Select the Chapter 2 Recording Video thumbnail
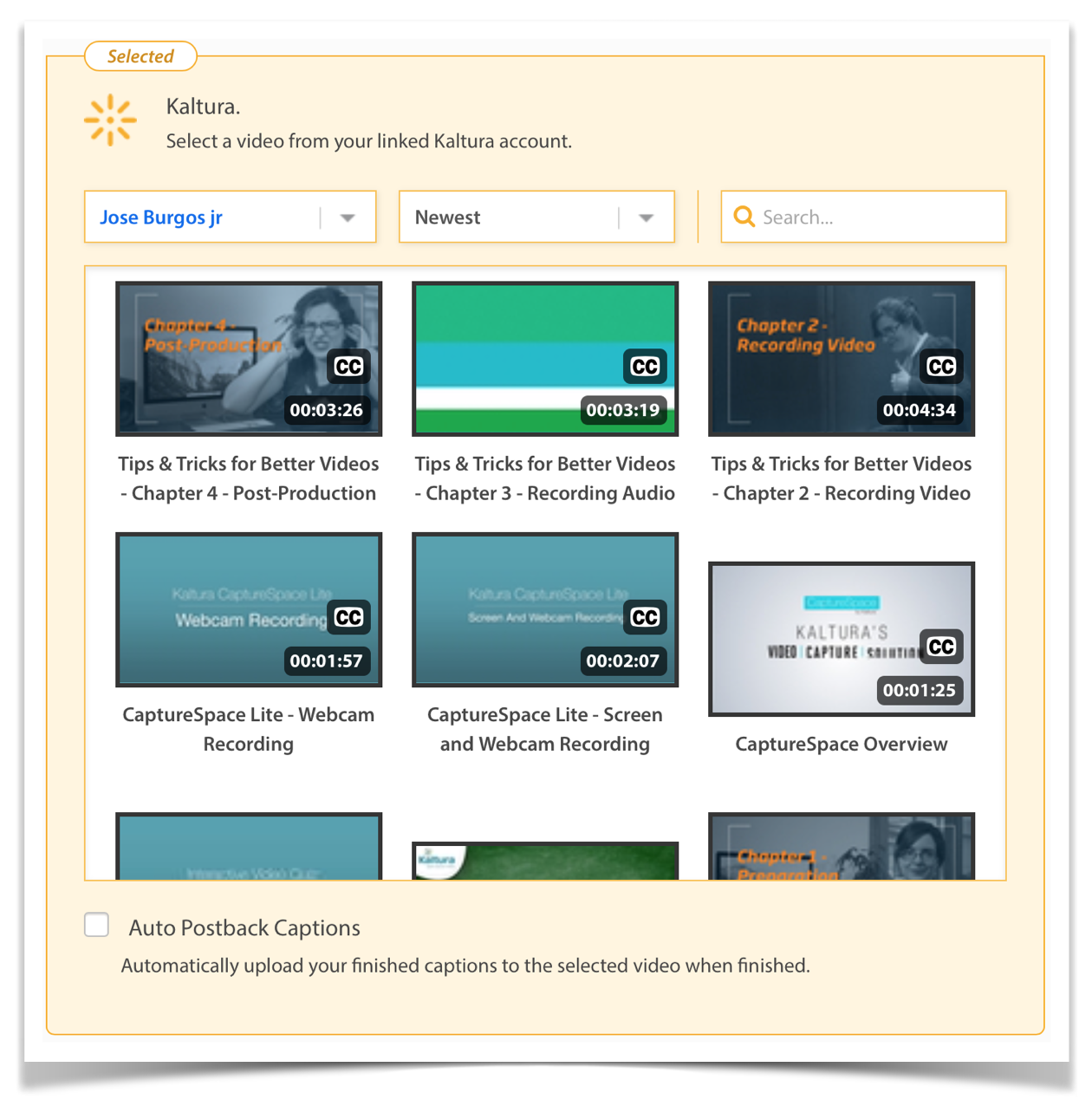 coord(842,359)
